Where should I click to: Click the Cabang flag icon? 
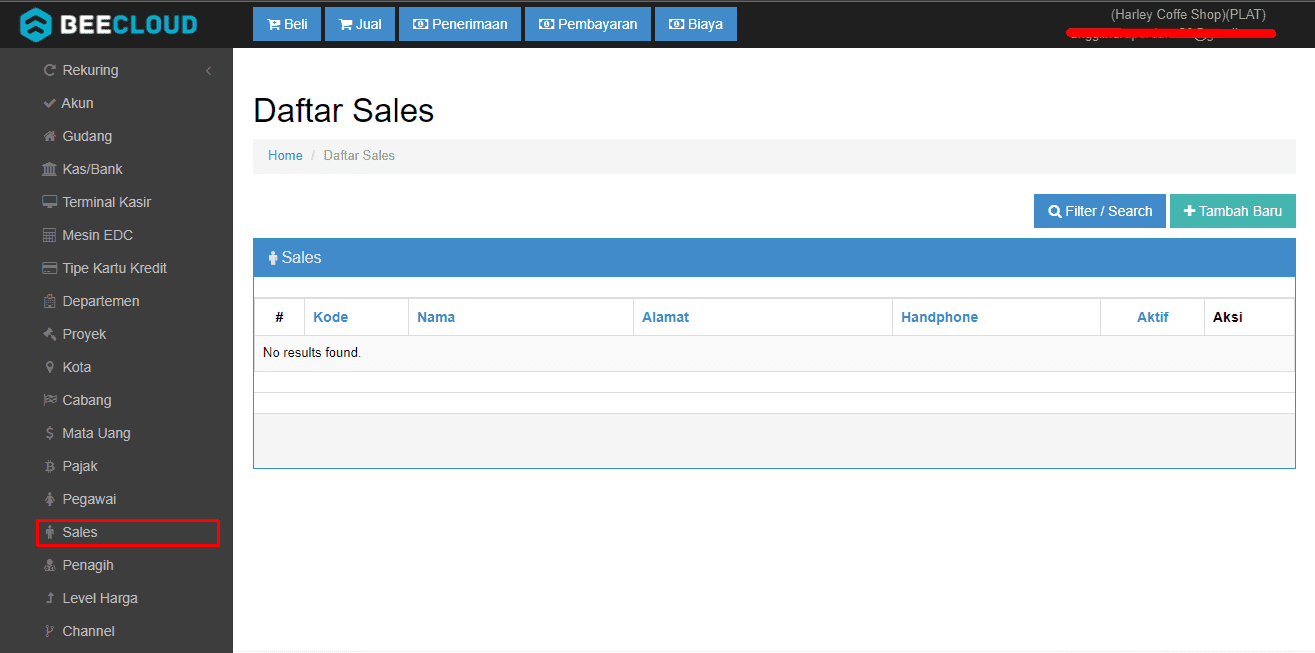click(x=50, y=400)
